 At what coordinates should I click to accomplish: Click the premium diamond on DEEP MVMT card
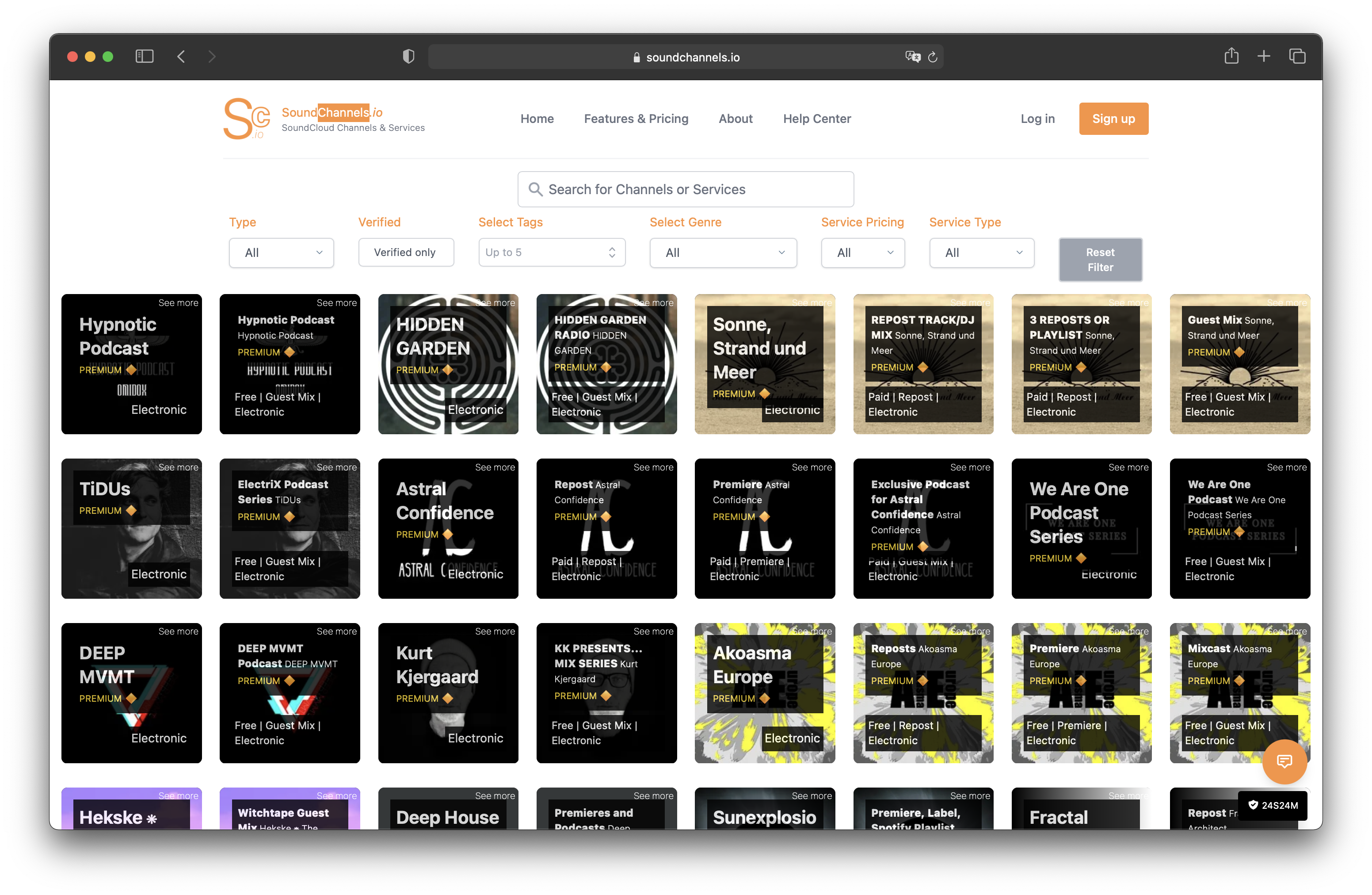(x=131, y=698)
